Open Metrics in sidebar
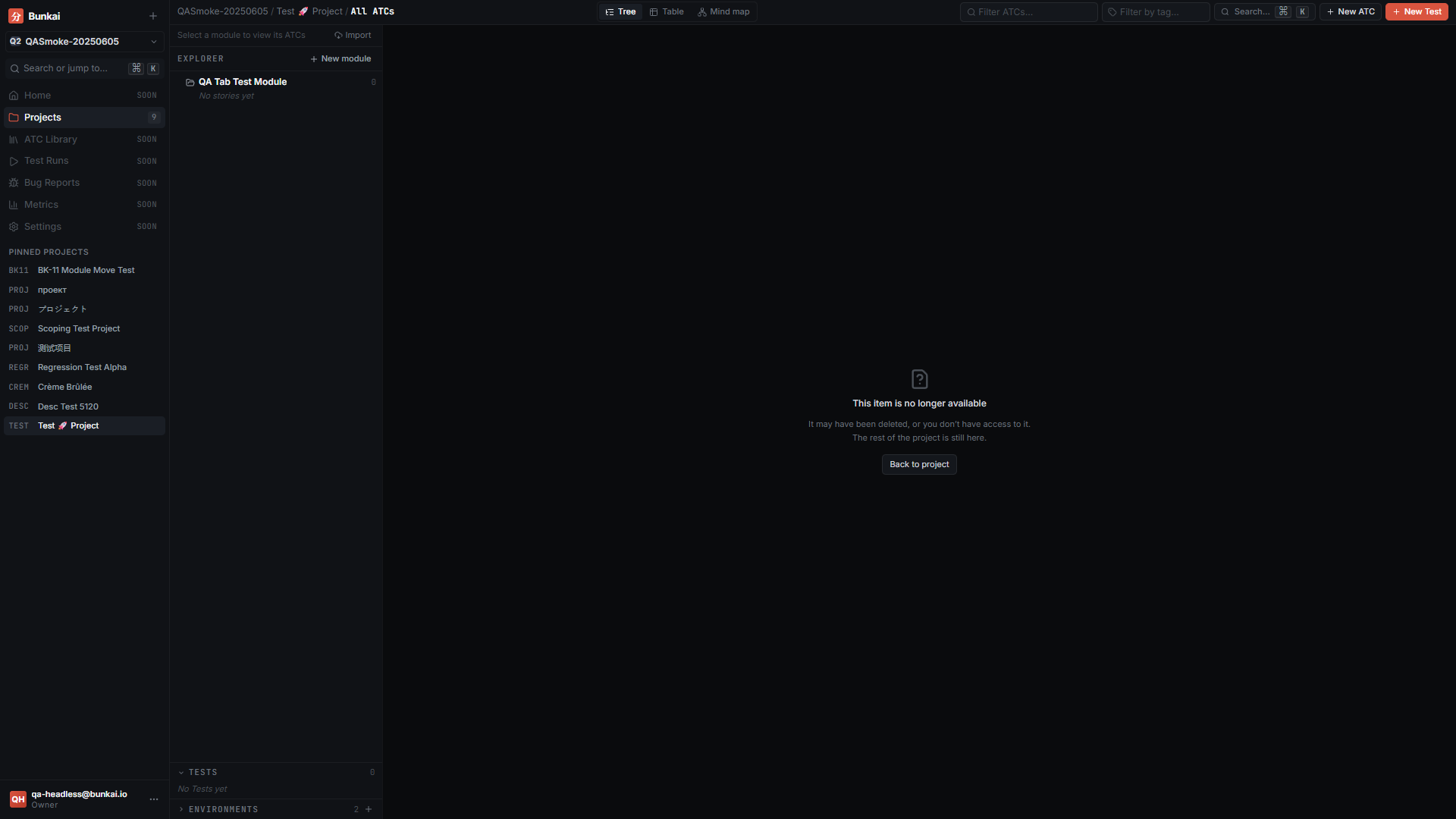The image size is (1456, 819). (x=84, y=205)
